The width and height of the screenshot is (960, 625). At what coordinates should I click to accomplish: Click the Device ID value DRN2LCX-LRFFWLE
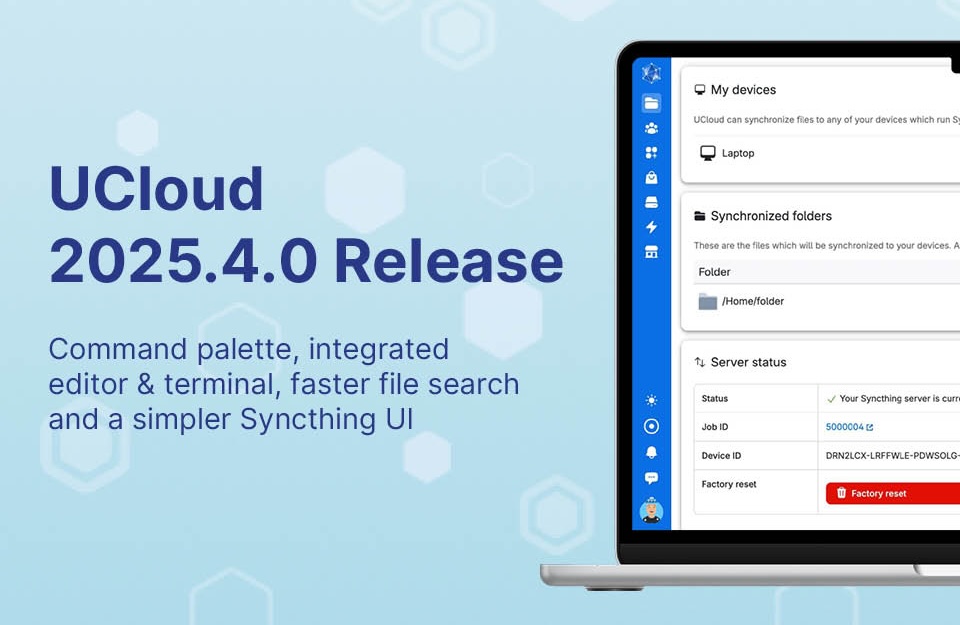tap(893, 455)
